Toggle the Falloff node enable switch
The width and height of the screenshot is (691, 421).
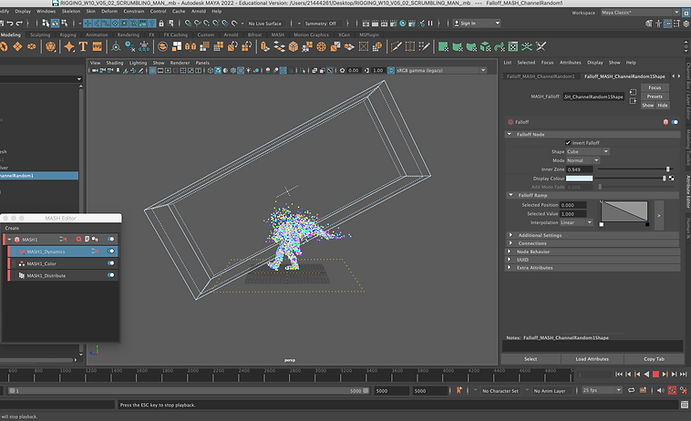click(675, 122)
